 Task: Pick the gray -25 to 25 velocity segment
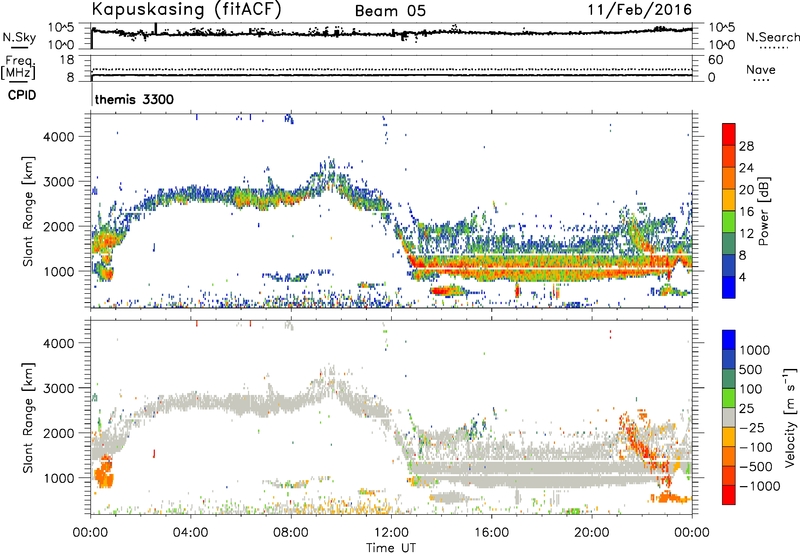[x=729, y=417]
